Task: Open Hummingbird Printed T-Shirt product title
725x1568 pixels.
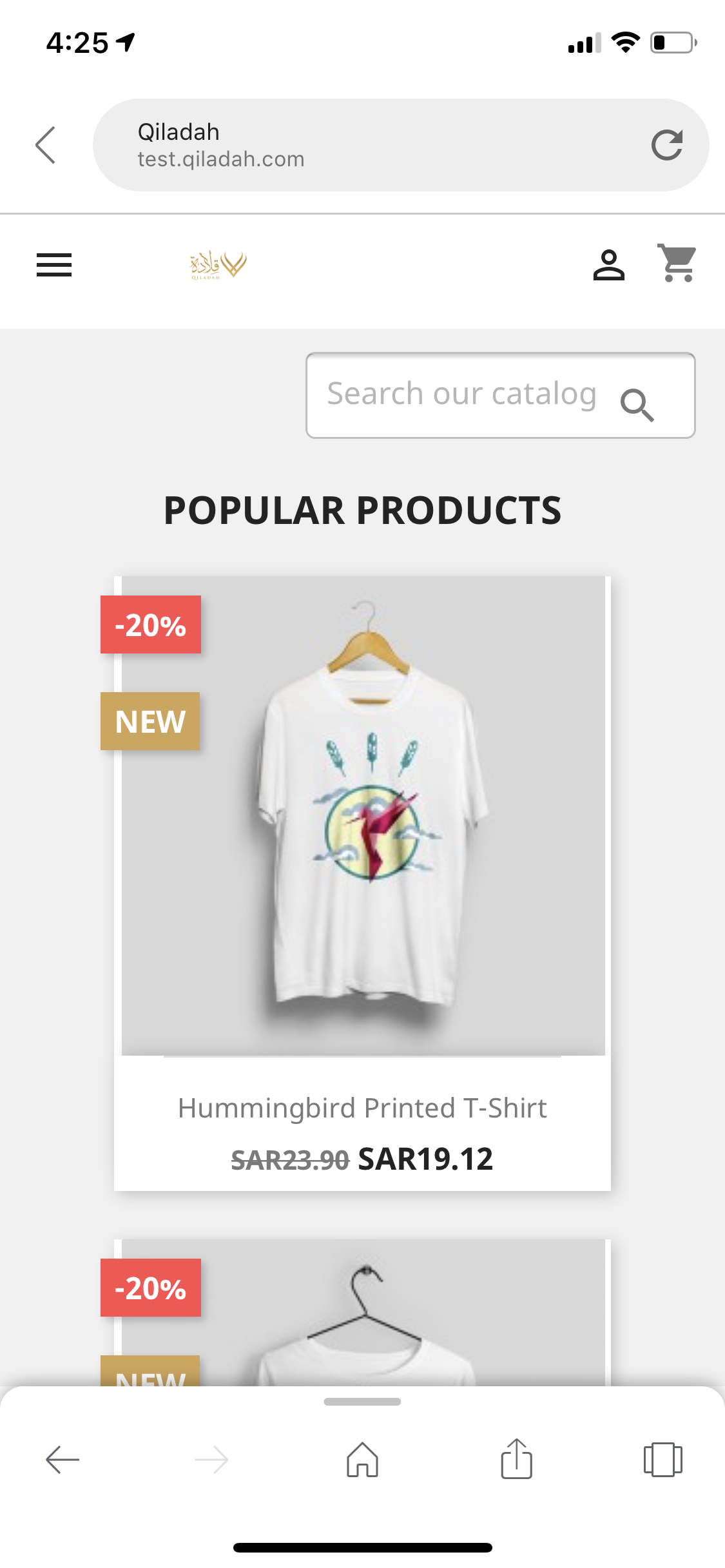Action: pos(362,1108)
